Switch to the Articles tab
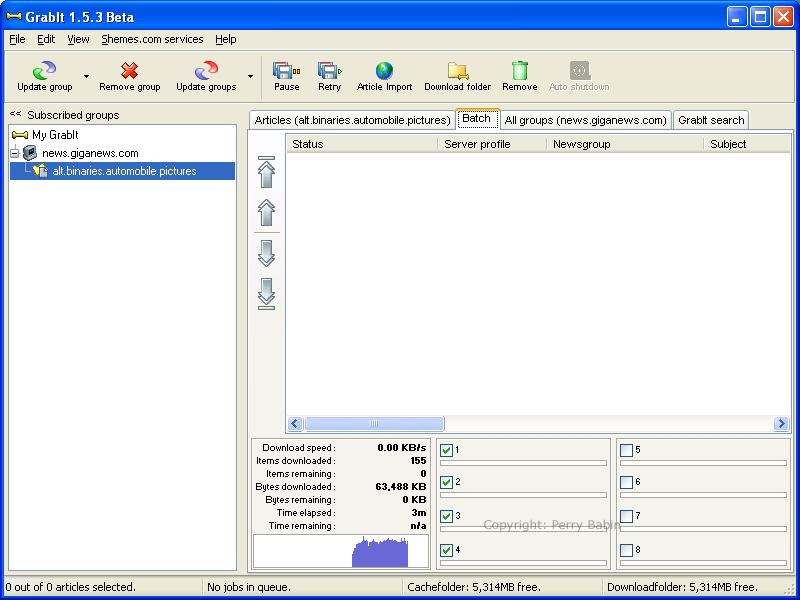This screenshot has width=800, height=600. pos(352,120)
